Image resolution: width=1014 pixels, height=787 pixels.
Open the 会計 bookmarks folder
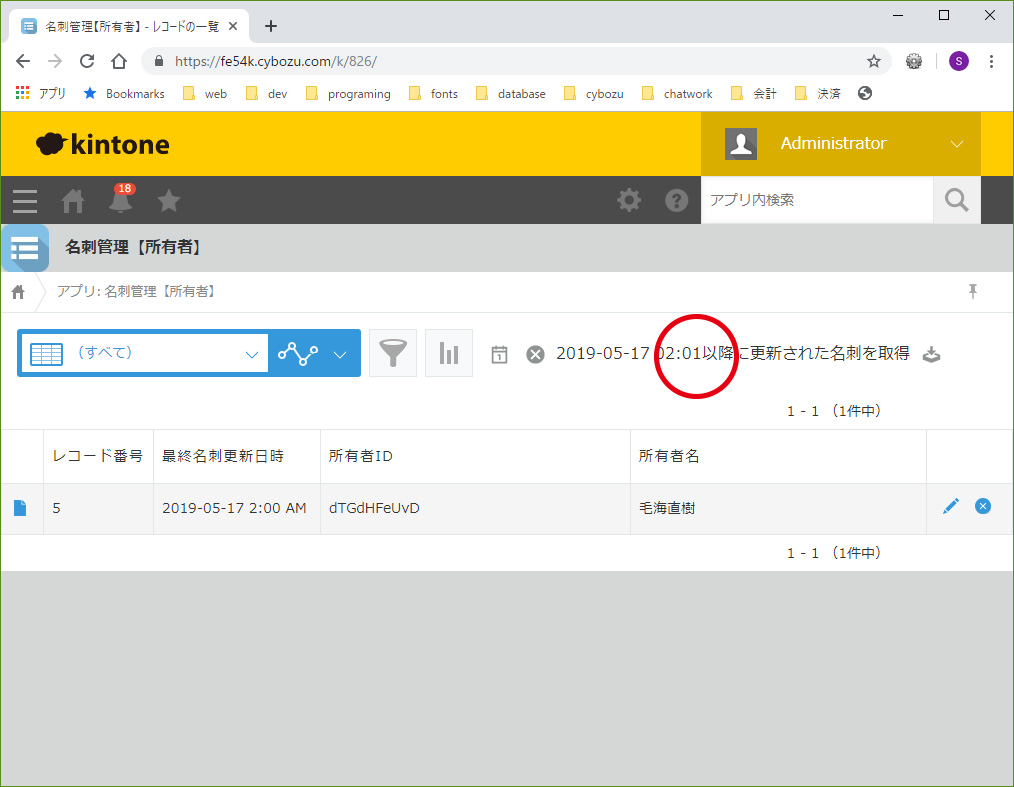click(x=753, y=94)
